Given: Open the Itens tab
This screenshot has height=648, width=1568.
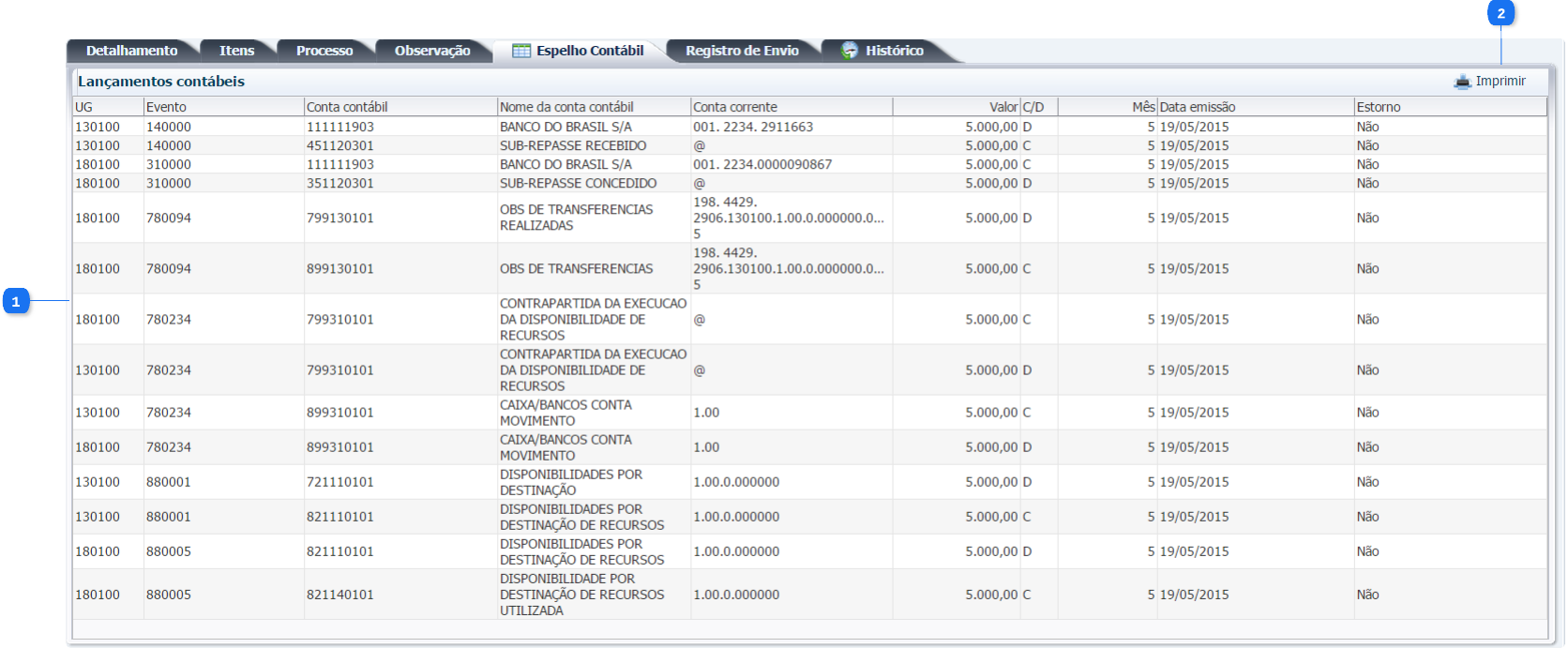Looking at the screenshot, I should pyautogui.click(x=236, y=51).
